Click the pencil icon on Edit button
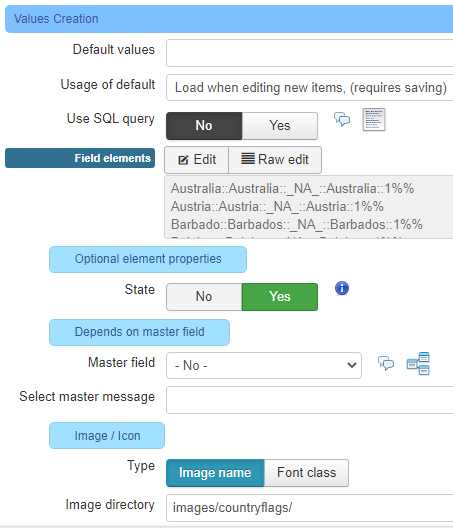This screenshot has height=528, width=453. [183, 160]
